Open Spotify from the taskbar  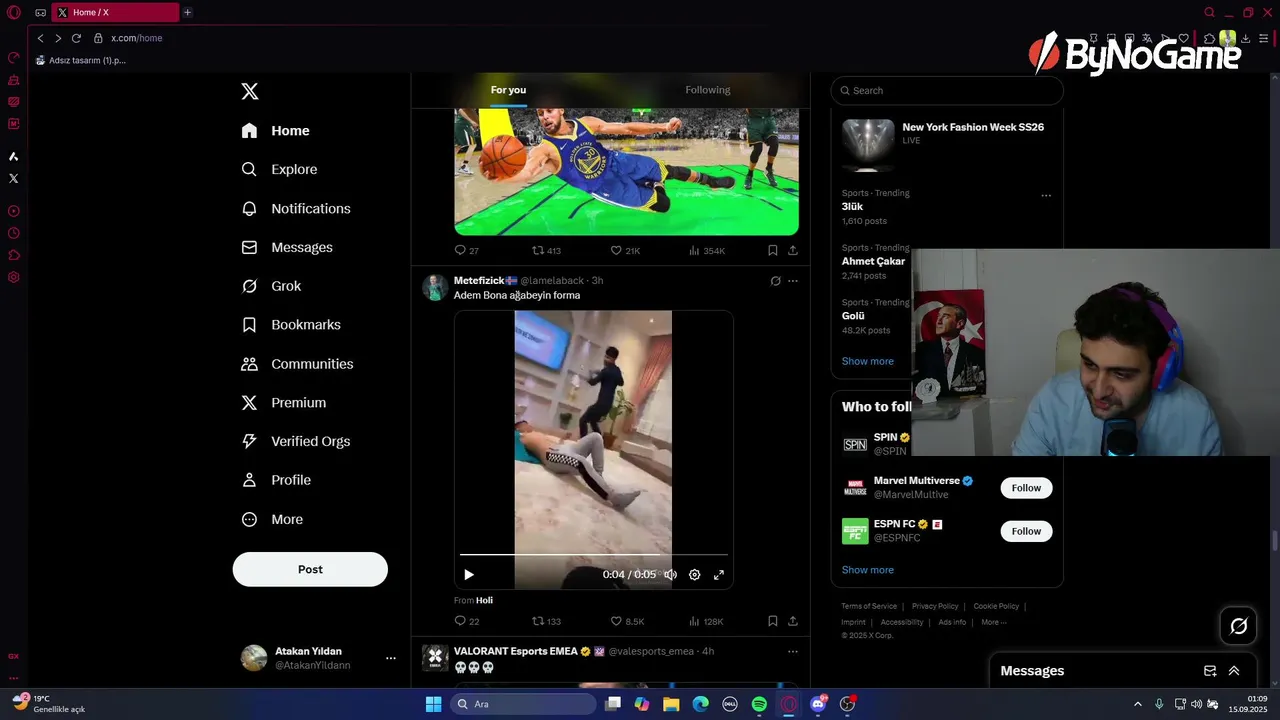click(759, 704)
